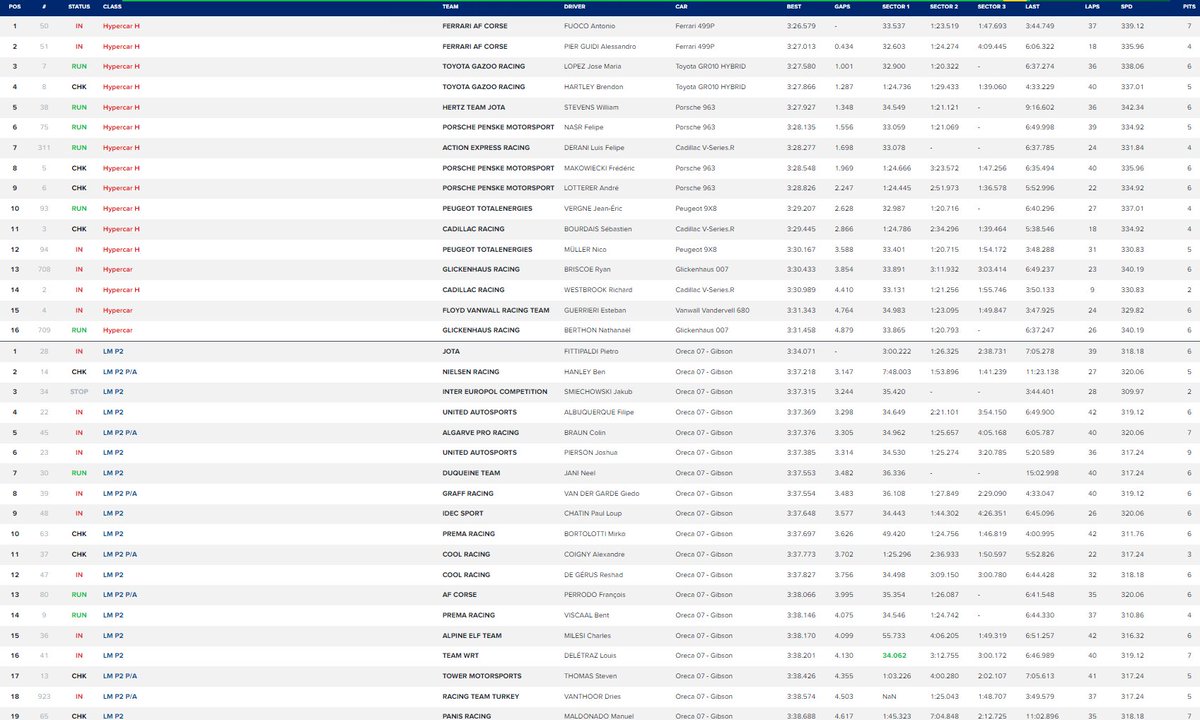Click the SECTOR 2 column header

[x=944, y=6]
